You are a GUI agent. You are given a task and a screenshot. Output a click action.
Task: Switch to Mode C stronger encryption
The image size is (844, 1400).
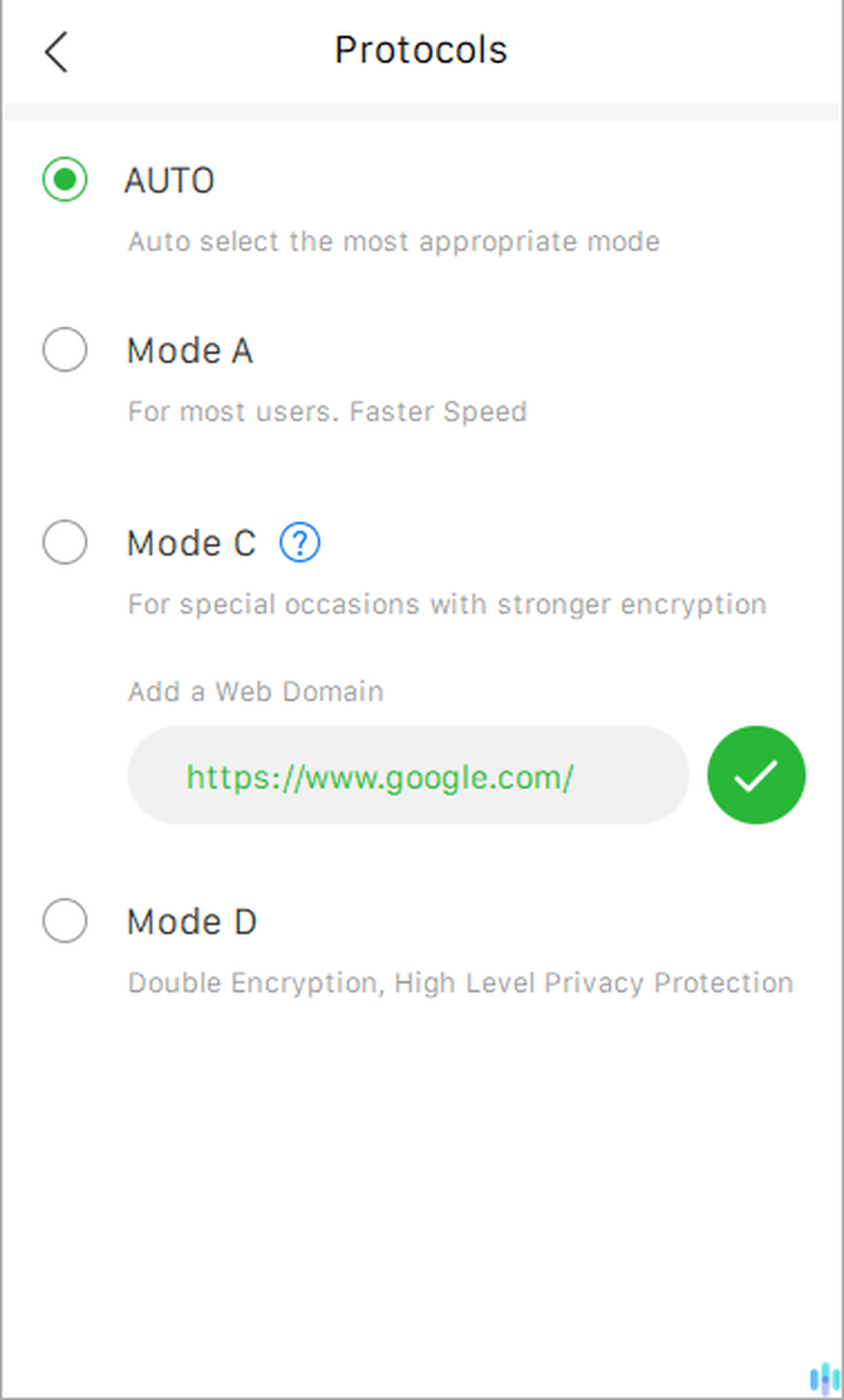[x=65, y=544]
